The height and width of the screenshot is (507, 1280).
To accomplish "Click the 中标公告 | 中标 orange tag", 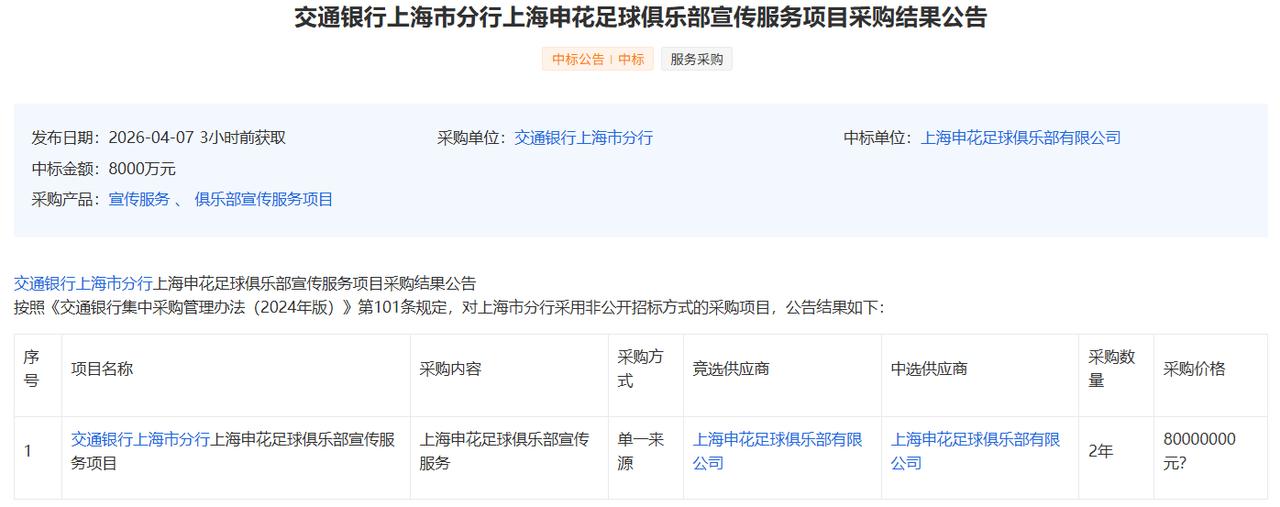I will click(x=597, y=59).
